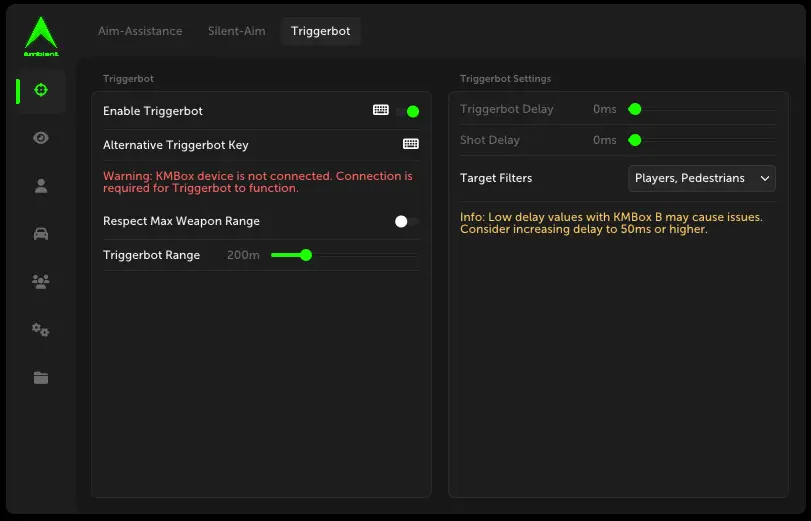811x521 pixels.
Task: Switch to the Aim-Assistance tab
Action: pos(140,31)
